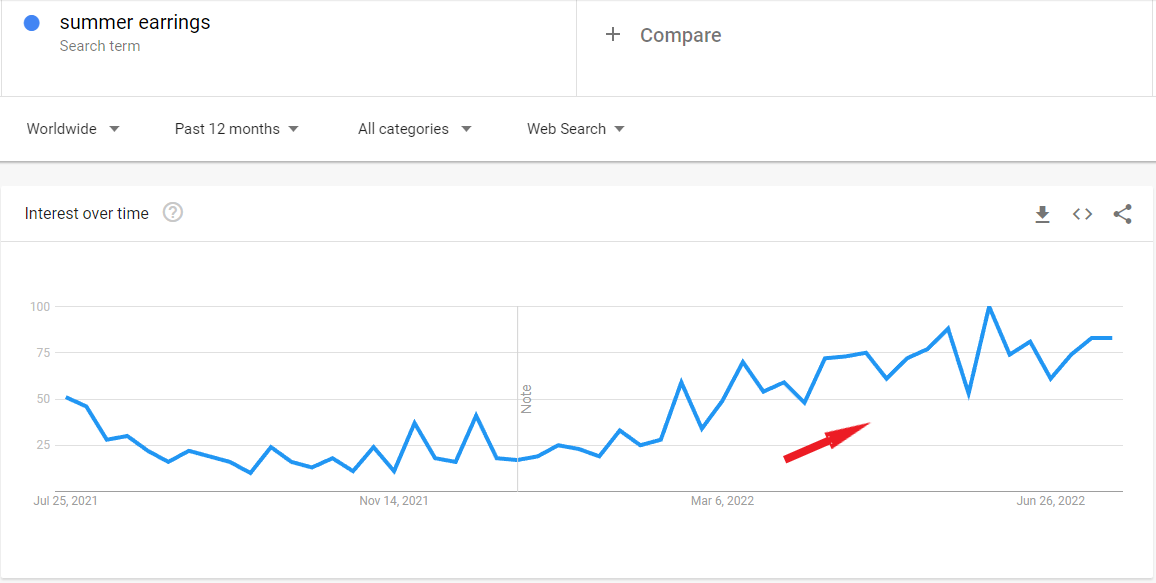The image size is (1156, 583).
Task: Click the summer earrings search term label
Action: pyautogui.click(x=135, y=22)
